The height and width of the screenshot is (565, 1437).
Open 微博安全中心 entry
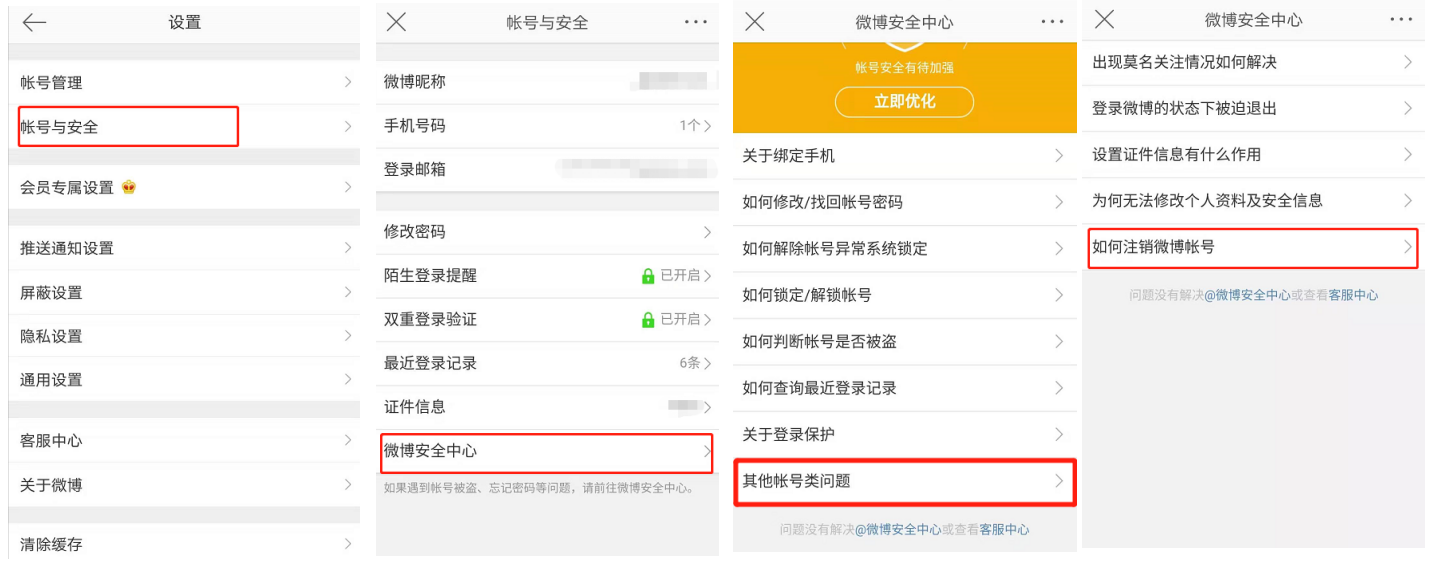[x=546, y=451]
